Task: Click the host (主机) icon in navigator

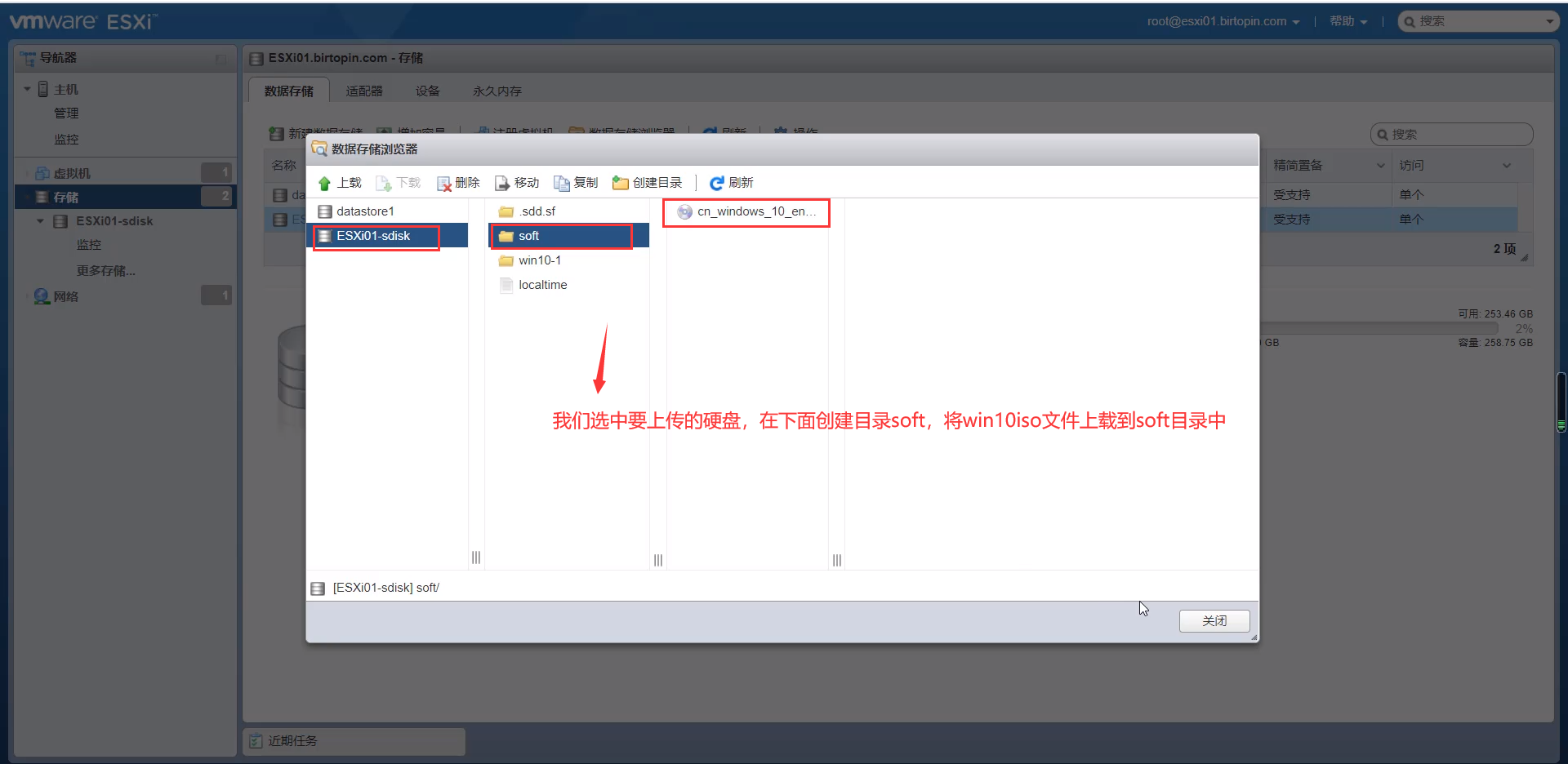Action: [43, 89]
